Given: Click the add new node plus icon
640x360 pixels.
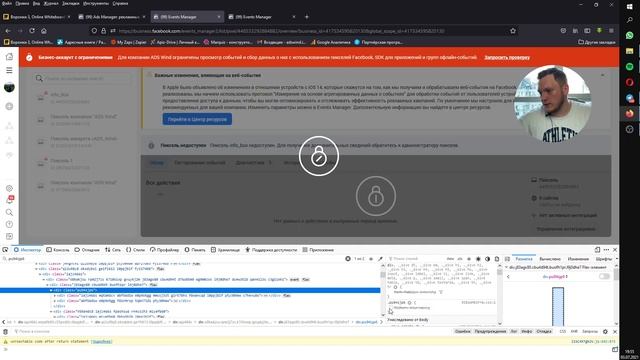Looking at the screenshot, I should [x=371, y=259].
